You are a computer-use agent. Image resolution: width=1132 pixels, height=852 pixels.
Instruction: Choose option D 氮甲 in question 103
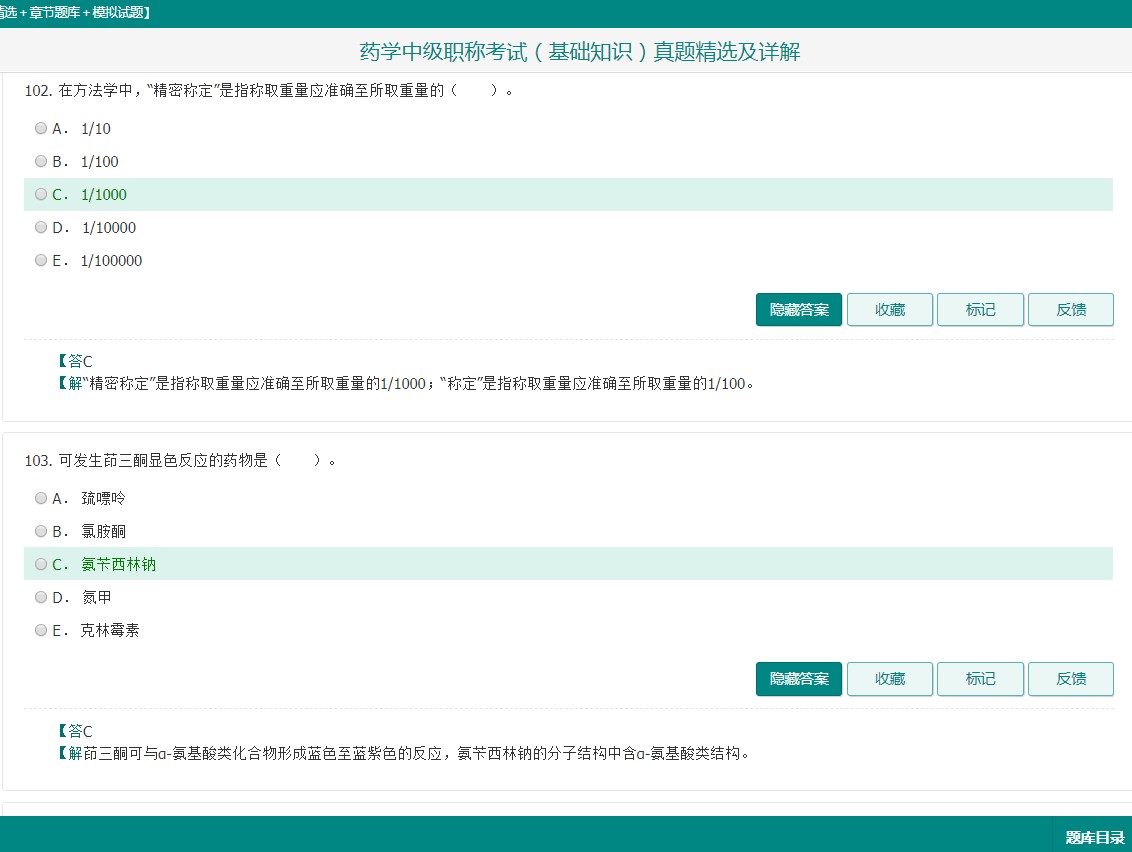click(x=41, y=597)
